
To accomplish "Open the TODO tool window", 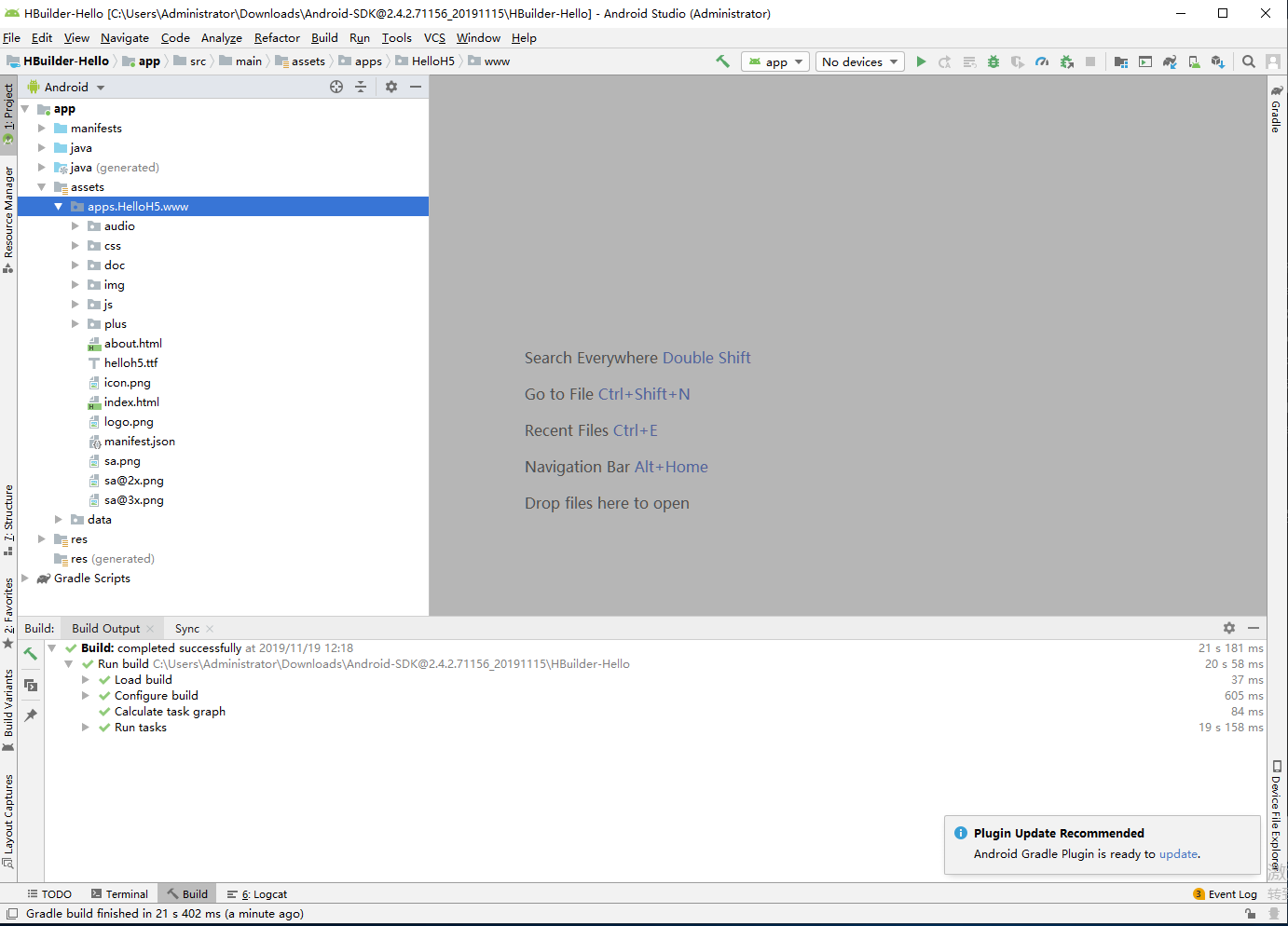I will pyautogui.click(x=49, y=894).
